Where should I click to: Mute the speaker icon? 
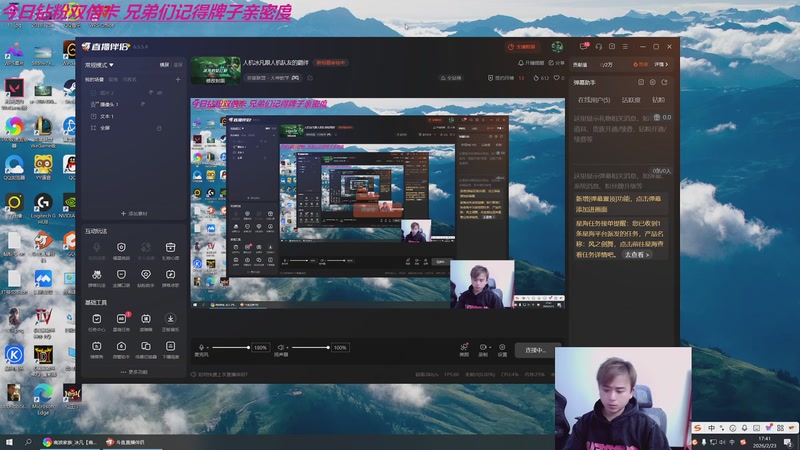click(280, 347)
